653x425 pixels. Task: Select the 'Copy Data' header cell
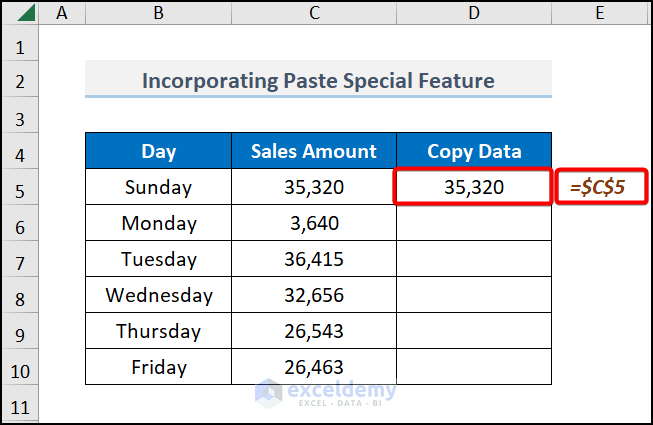pos(474,152)
